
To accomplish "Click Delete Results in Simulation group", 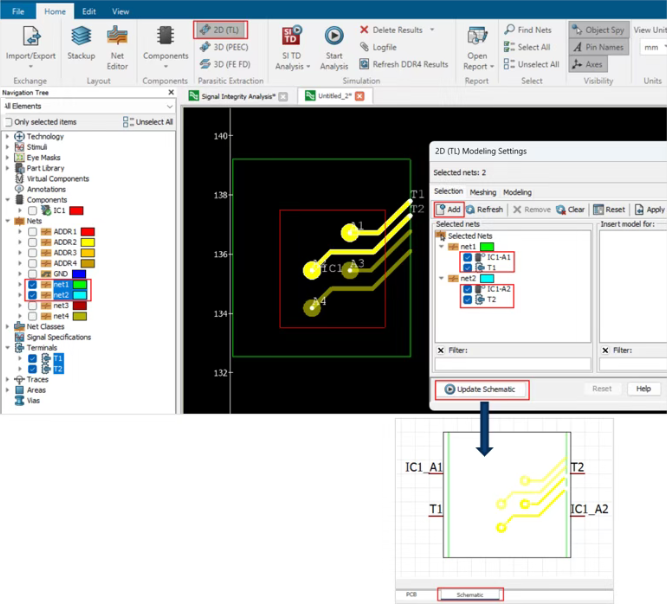I will [x=397, y=30].
